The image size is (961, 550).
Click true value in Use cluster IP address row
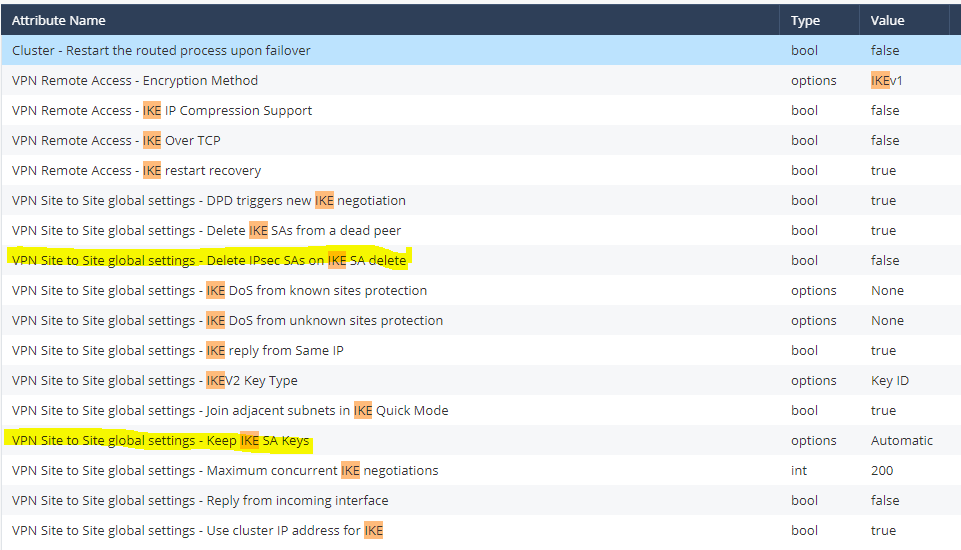[x=883, y=531]
